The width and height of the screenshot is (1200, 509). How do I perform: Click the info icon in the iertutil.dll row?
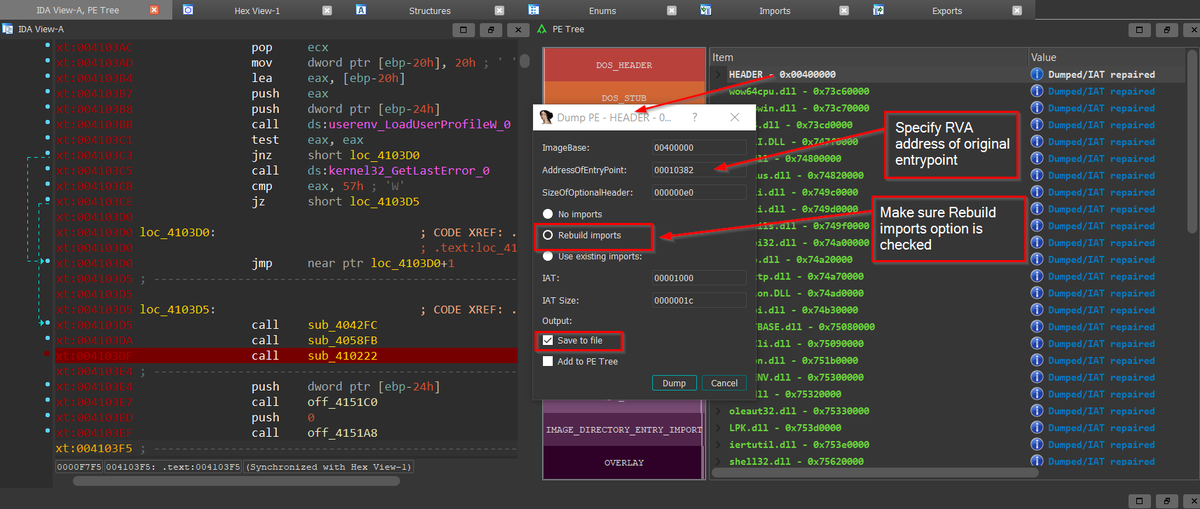1038,445
